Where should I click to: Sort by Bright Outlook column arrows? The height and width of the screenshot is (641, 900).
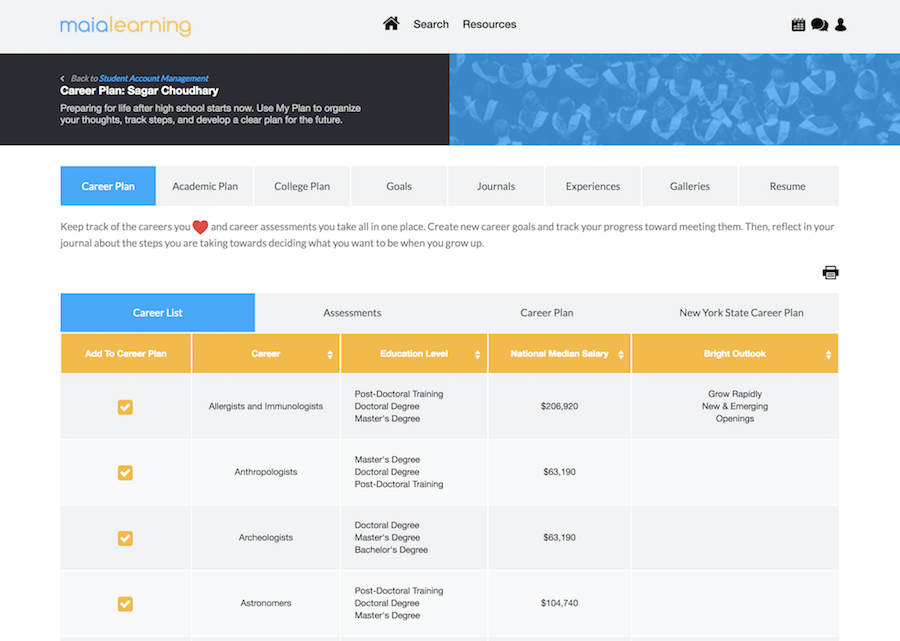(x=828, y=354)
